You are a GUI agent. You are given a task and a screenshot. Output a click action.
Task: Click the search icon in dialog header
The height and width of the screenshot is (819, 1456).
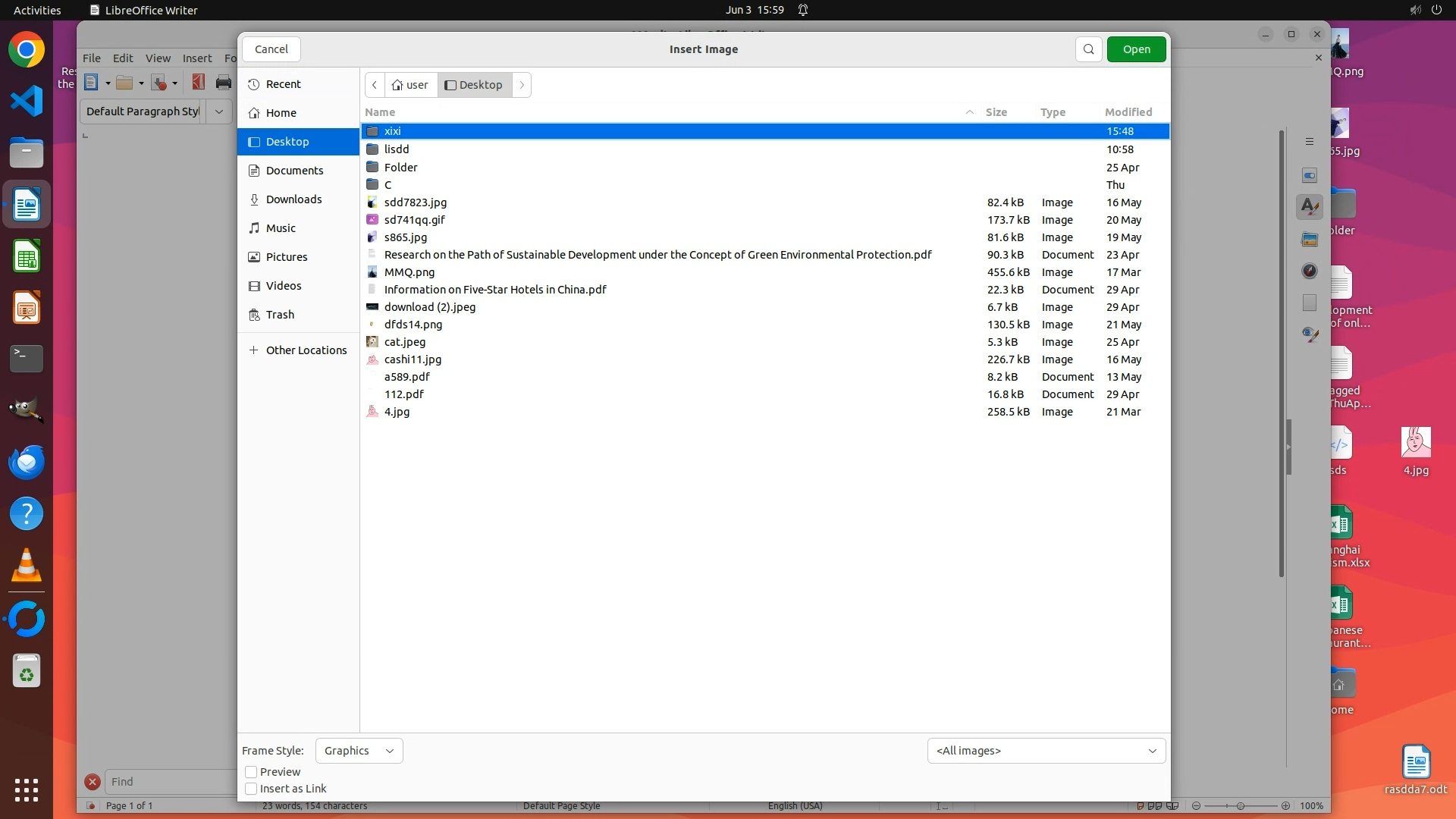[x=1088, y=49]
